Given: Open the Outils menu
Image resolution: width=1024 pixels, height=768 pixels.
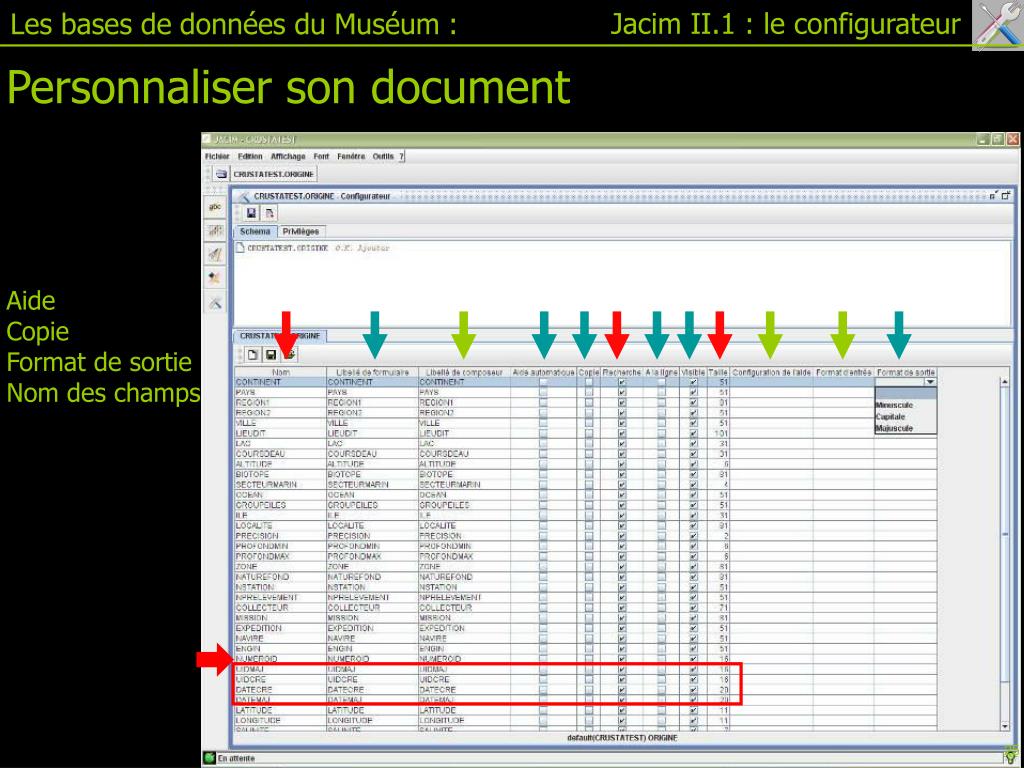Looking at the screenshot, I should pyautogui.click(x=383, y=157).
